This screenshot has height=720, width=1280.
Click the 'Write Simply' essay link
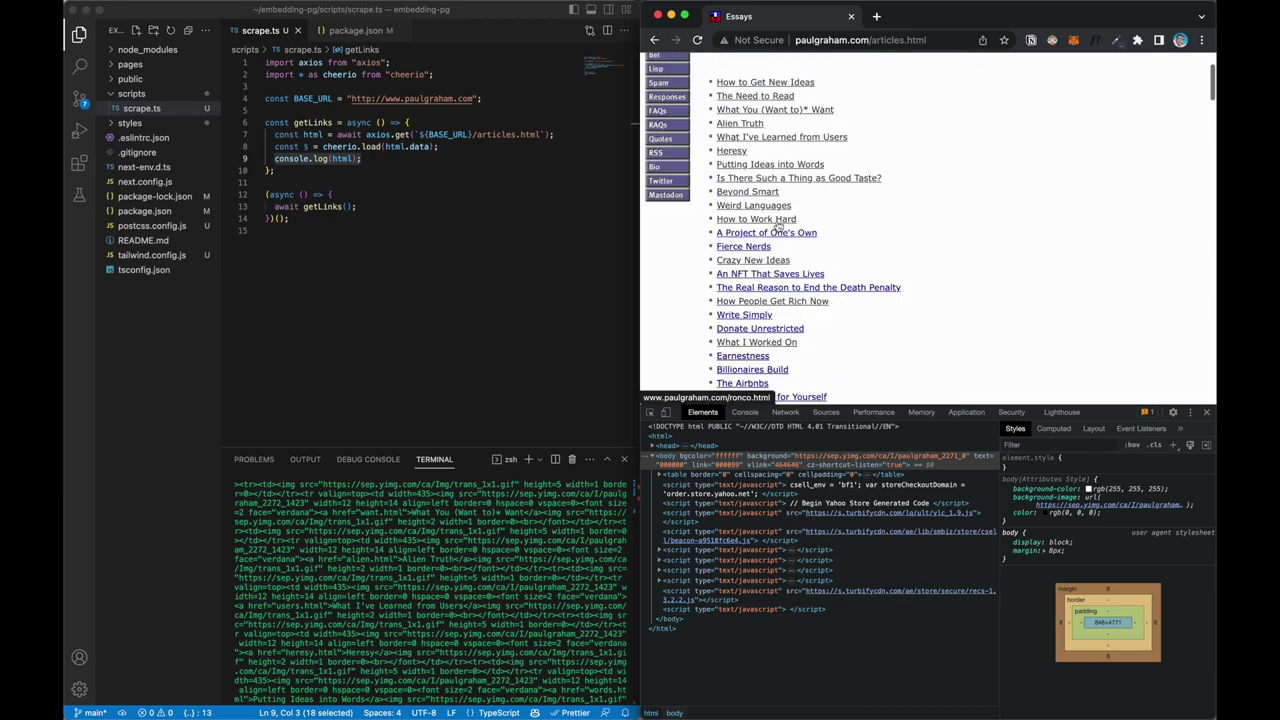coord(744,314)
